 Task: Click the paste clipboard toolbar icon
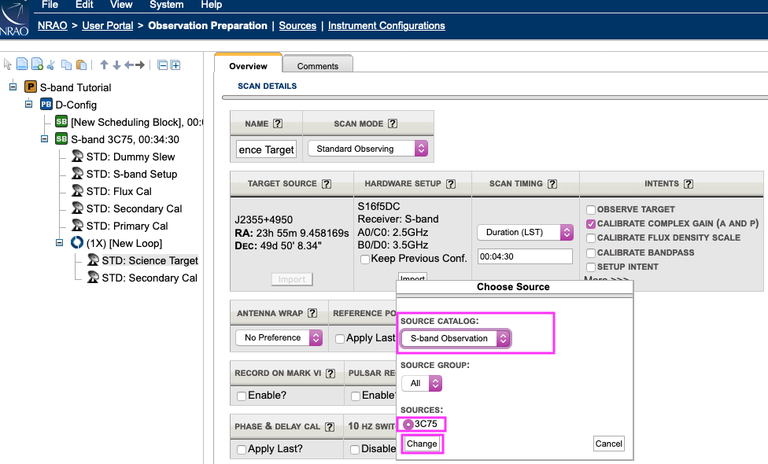80,65
